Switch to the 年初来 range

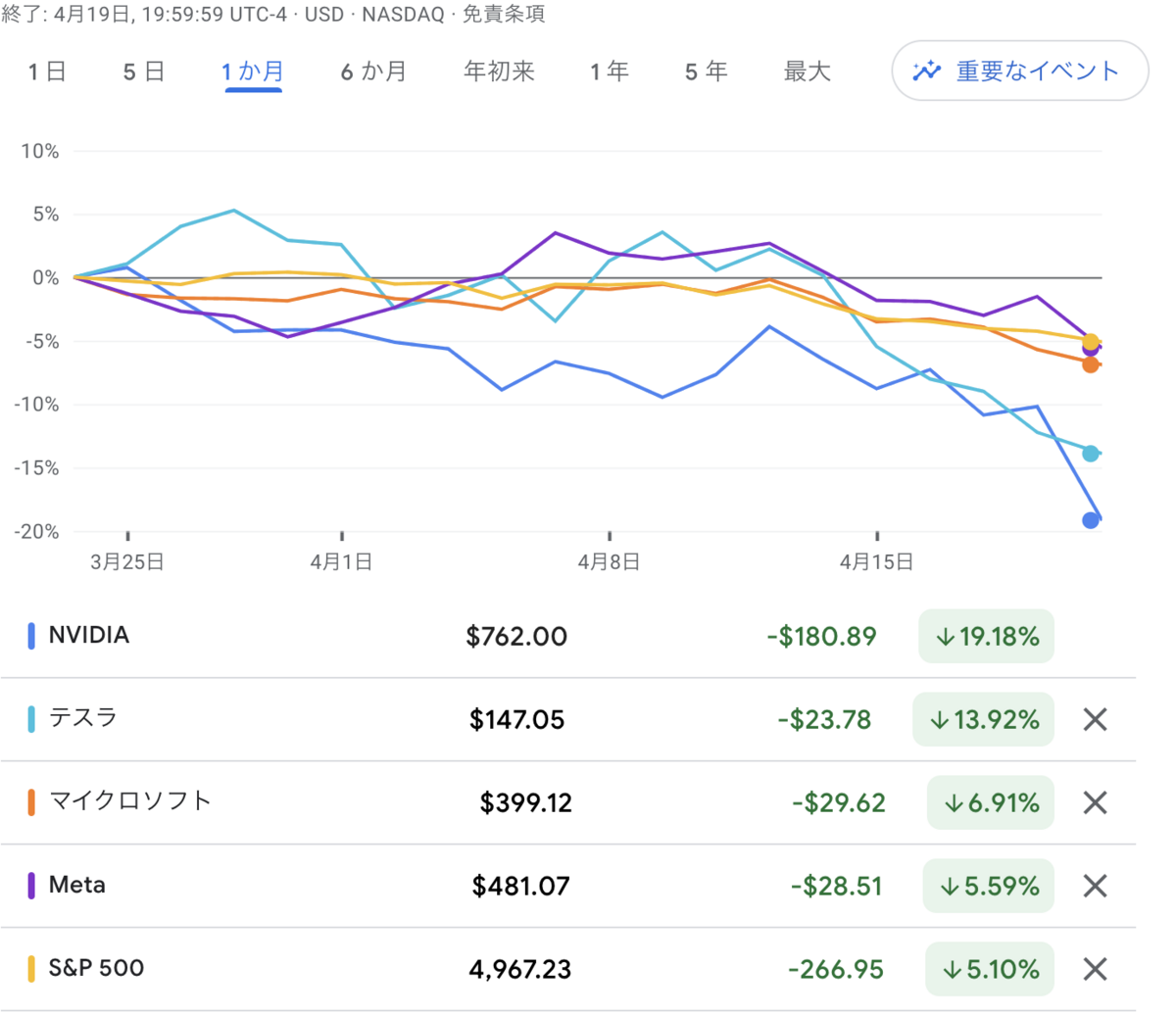[x=499, y=72]
